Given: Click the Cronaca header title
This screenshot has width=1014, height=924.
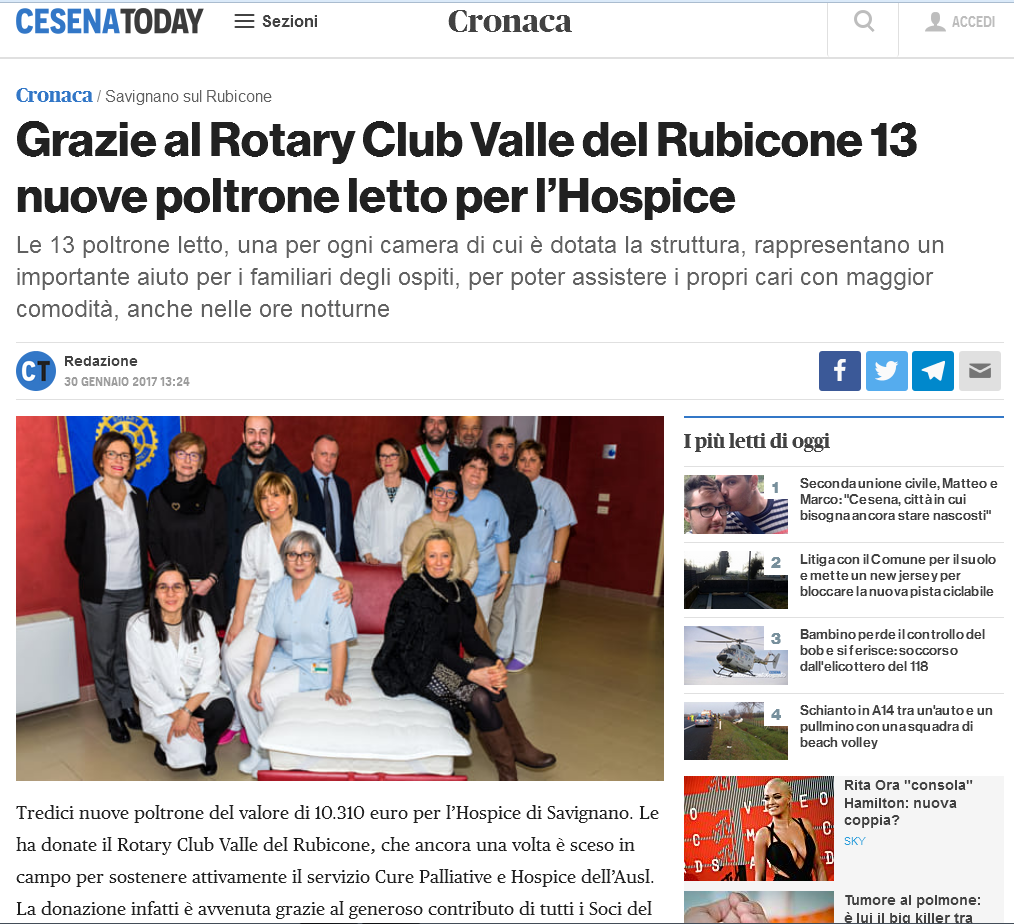Looking at the screenshot, I should click(510, 21).
